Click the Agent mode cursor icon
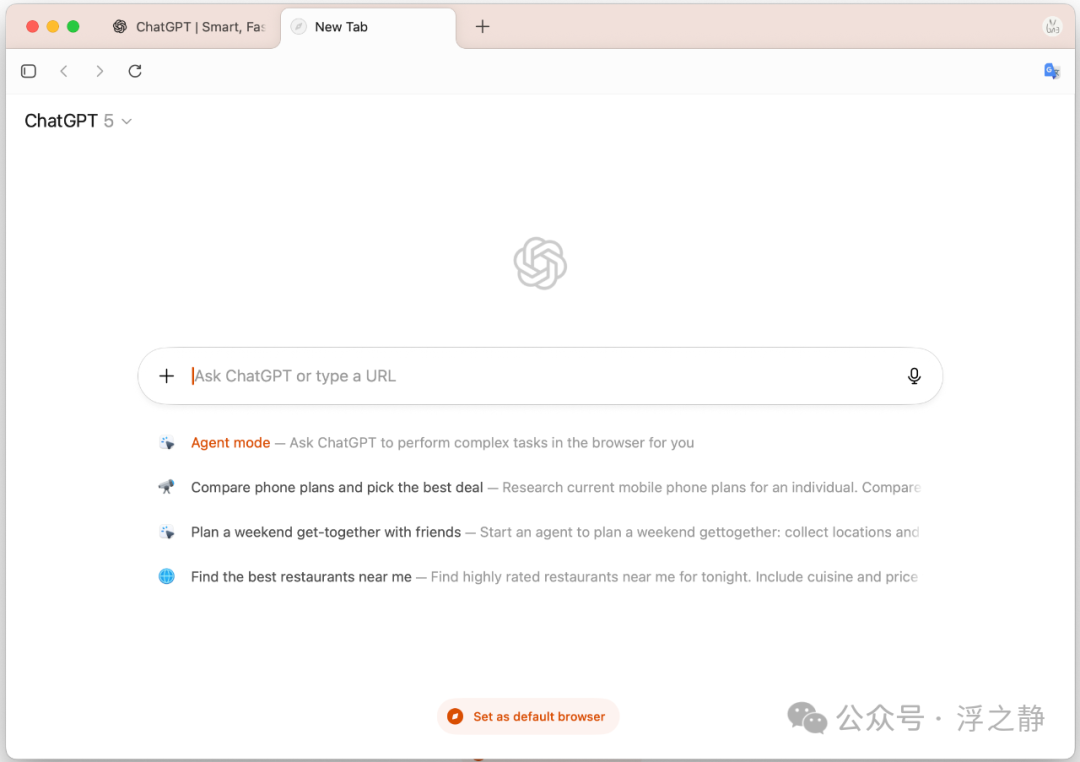The height and width of the screenshot is (762, 1080). (167, 443)
